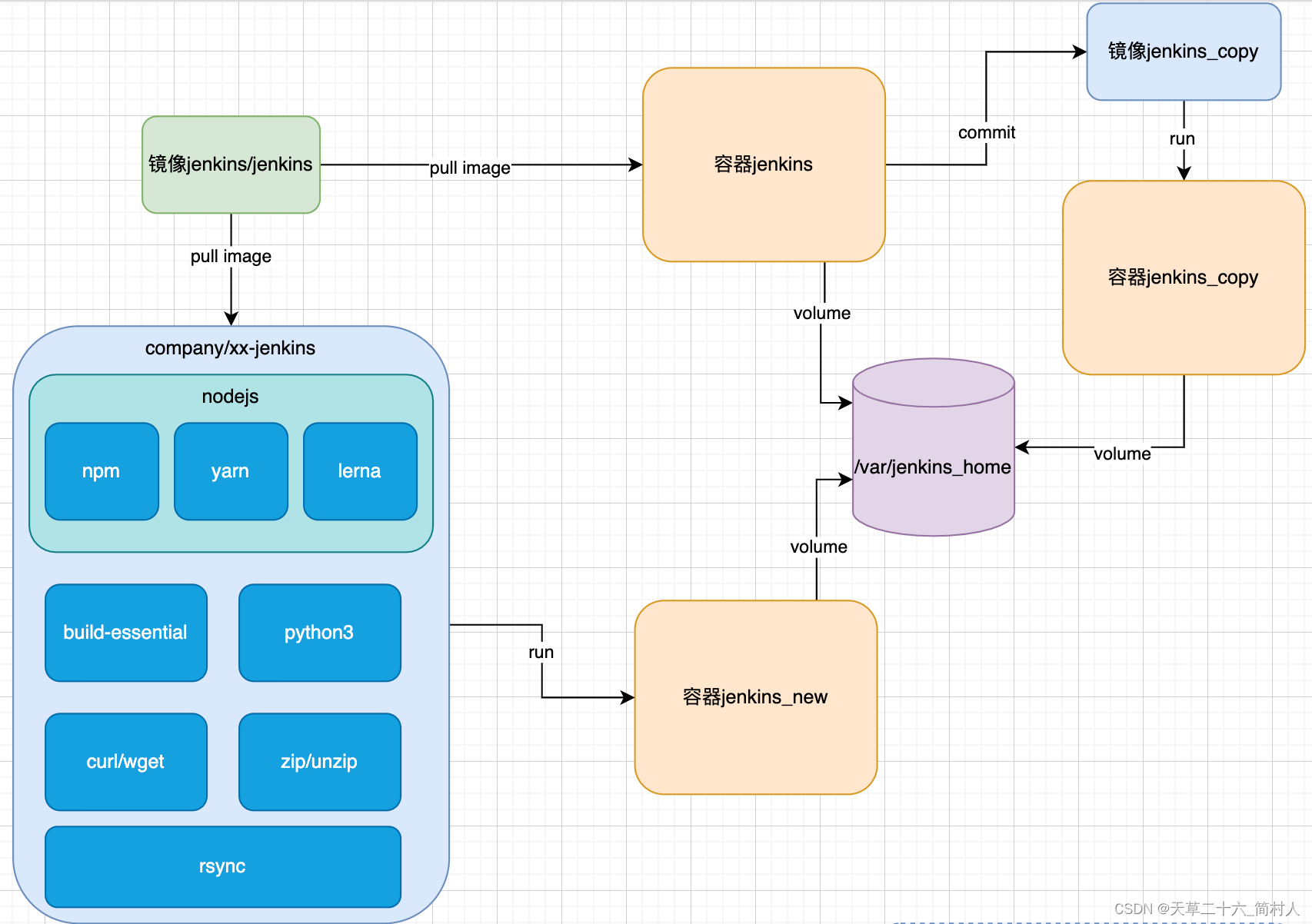The image size is (1312, 924).
Task: Click the 'commit' connector label
Action: click(987, 133)
